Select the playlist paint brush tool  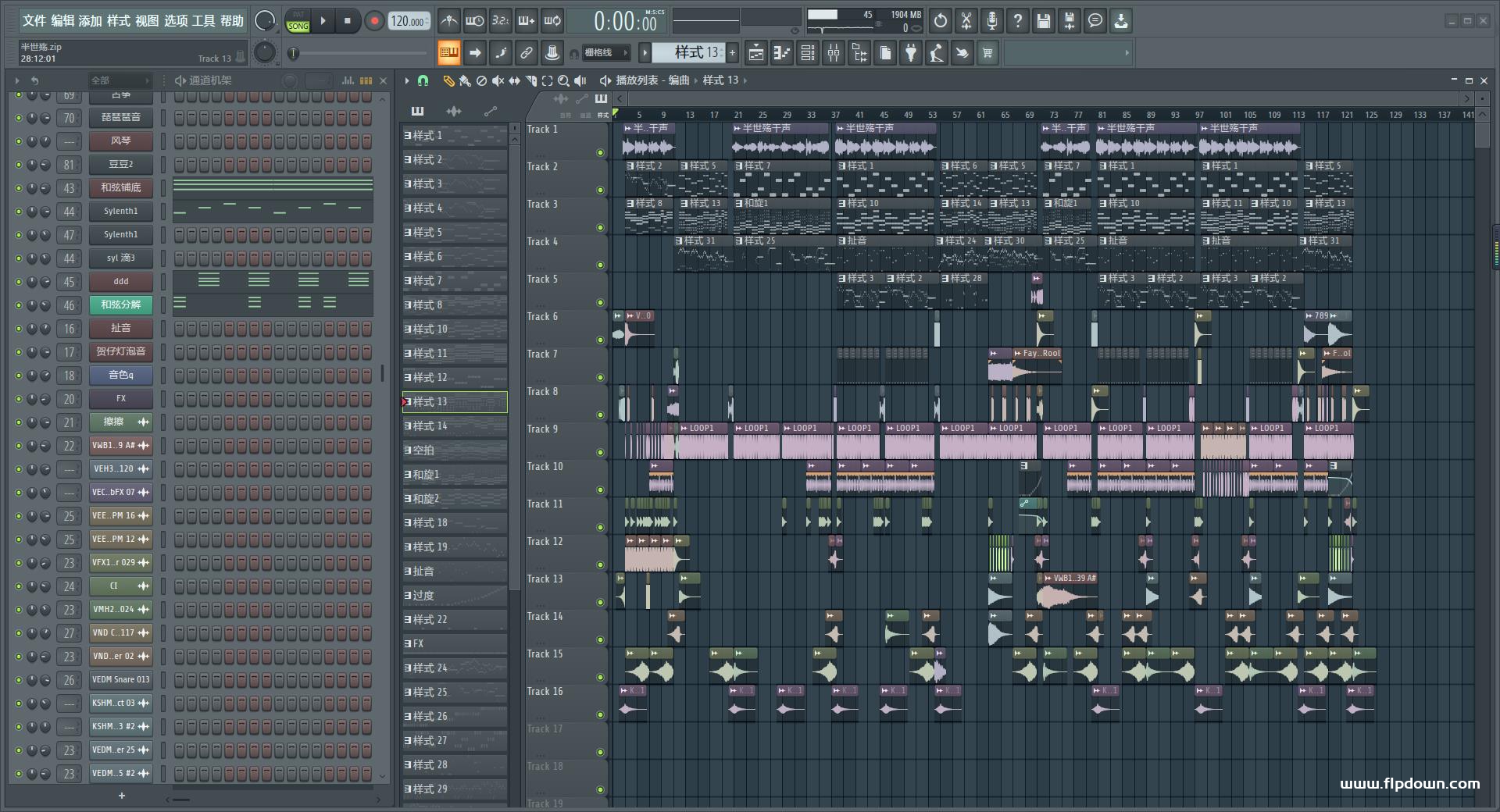pyautogui.click(x=465, y=80)
